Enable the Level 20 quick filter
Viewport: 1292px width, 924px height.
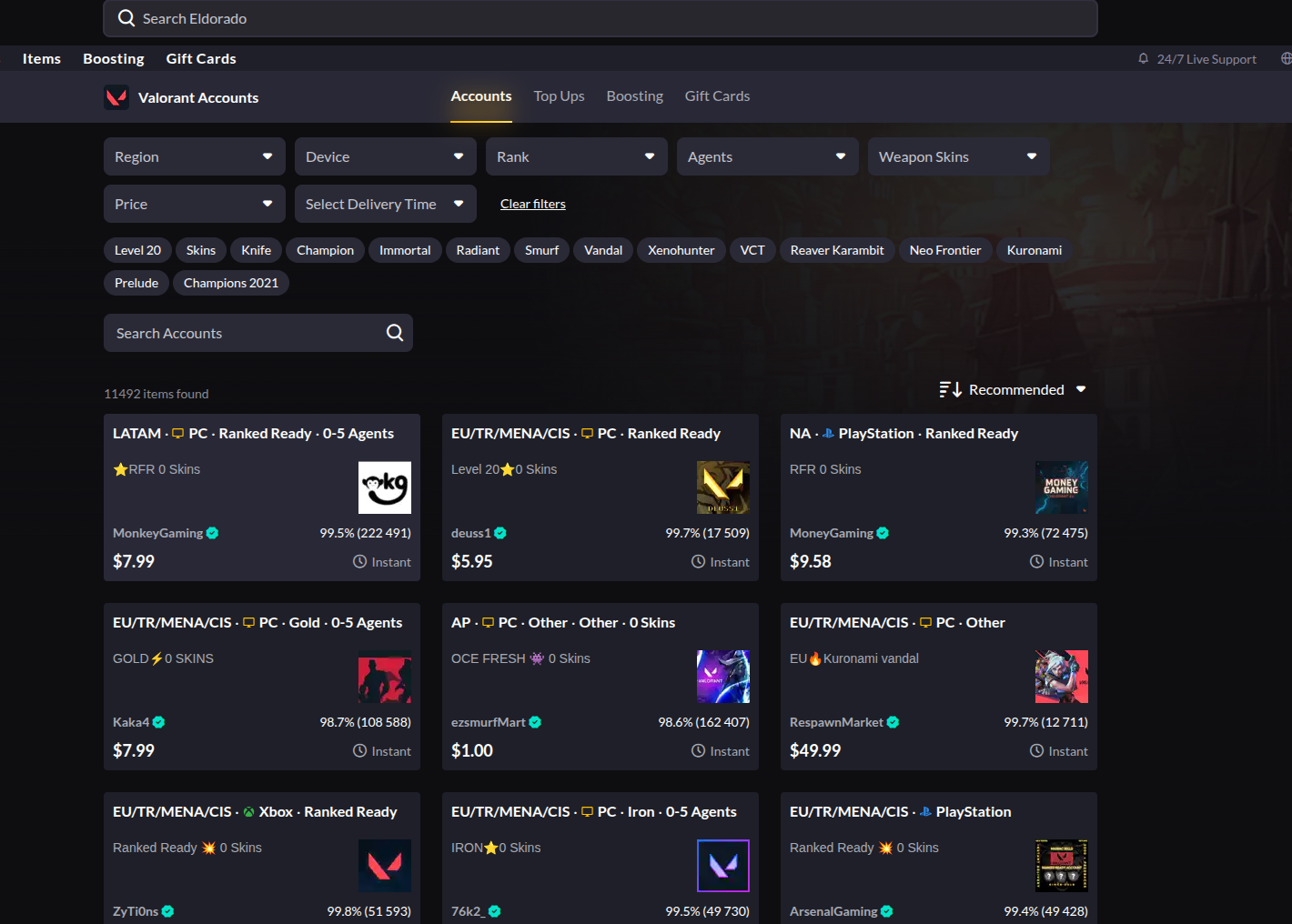click(137, 250)
